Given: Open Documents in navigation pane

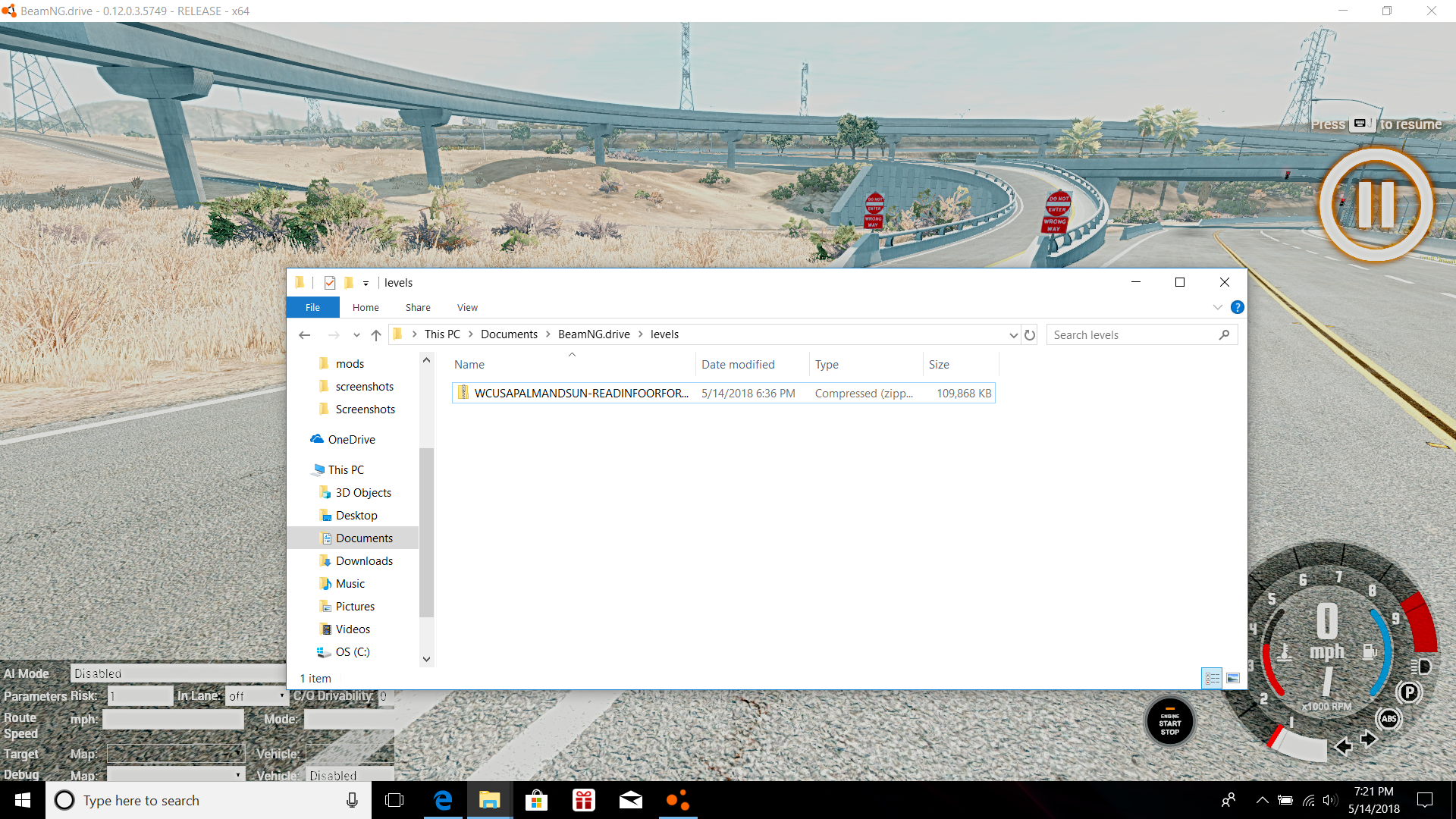Looking at the screenshot, I should [x=364, y=538].
